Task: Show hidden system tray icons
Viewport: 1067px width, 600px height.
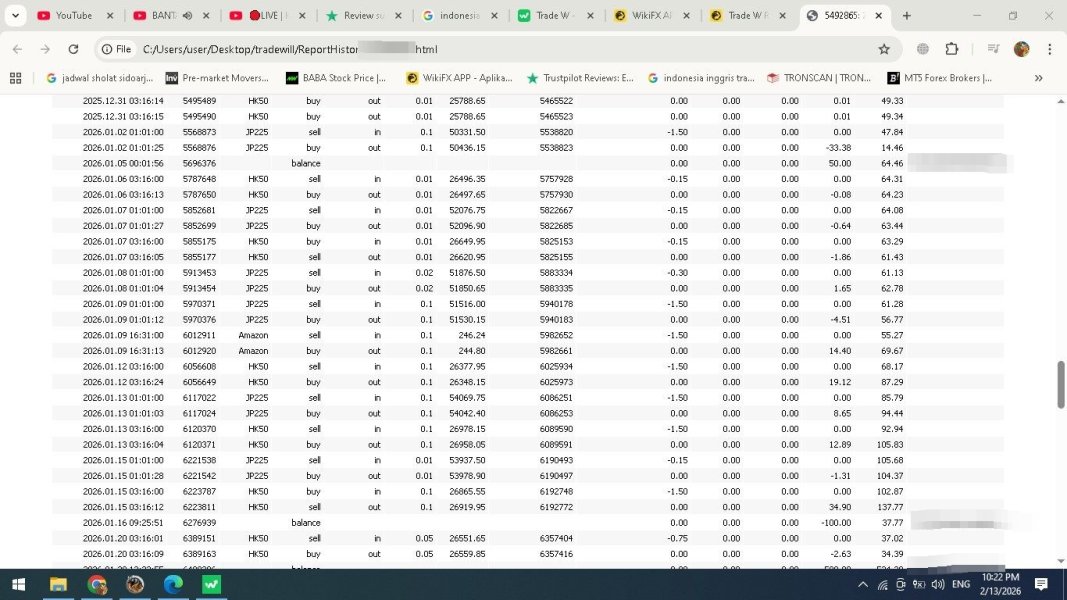Action: pos(862,584)
